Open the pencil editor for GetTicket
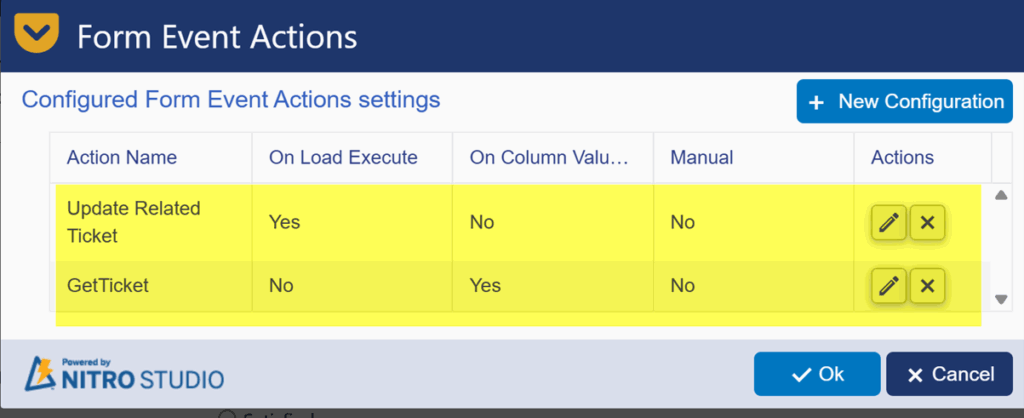 tap(887, 287)
